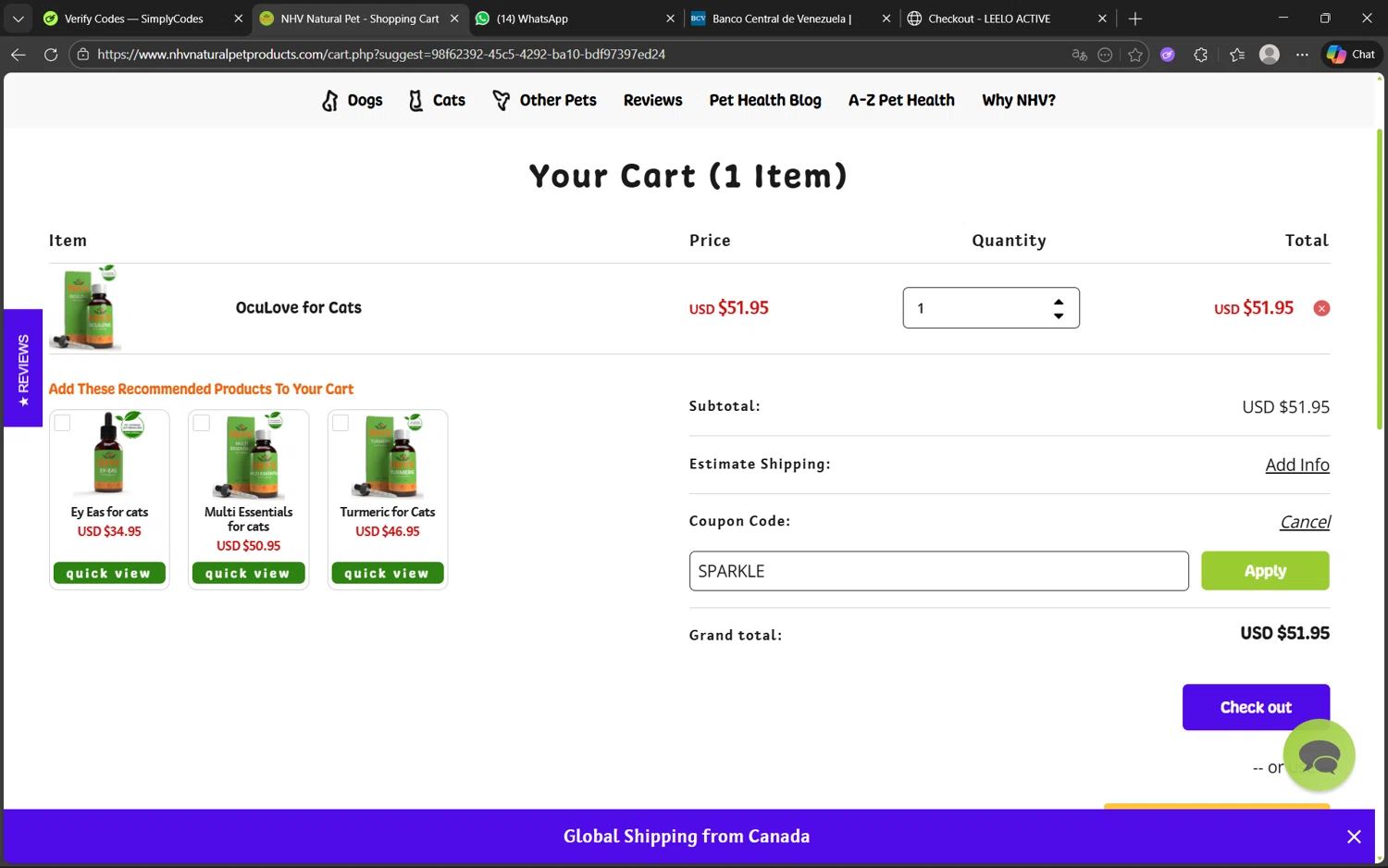The image size is (1388, 868).
Task: Close the WhatsApp tab
Action: (670, 19)
